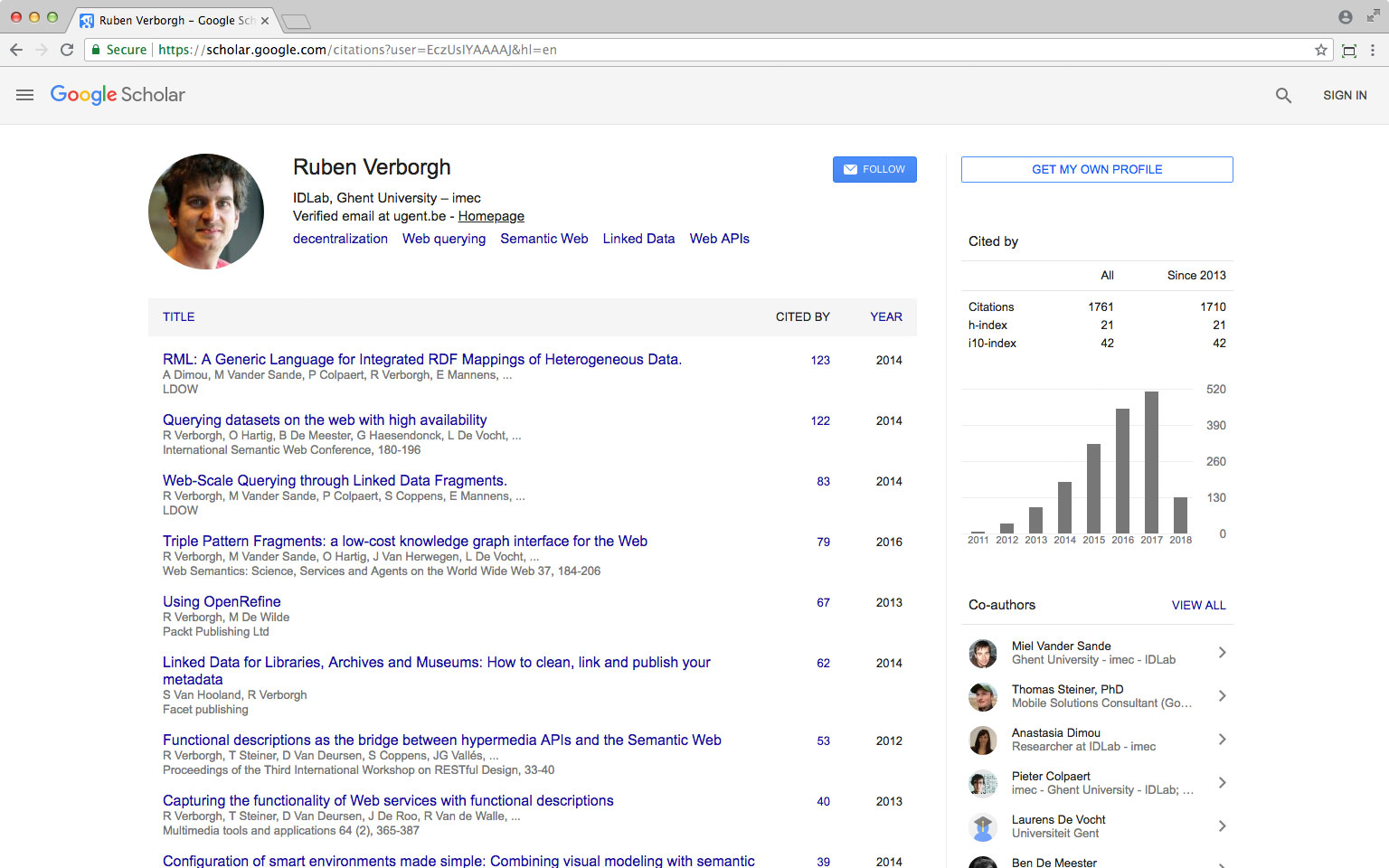Open Querying datasets on the web paper
This screenshot has height=868, width=1389.
325,420
